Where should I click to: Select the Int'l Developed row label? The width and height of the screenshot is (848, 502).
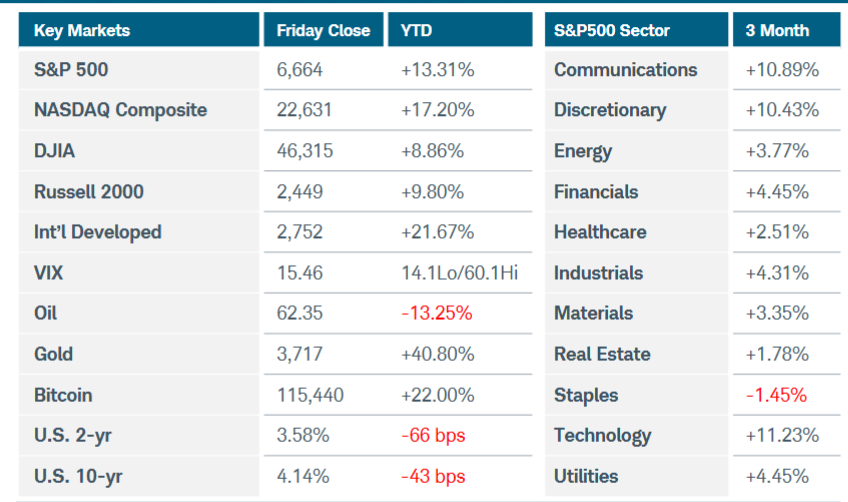point(97,232)
